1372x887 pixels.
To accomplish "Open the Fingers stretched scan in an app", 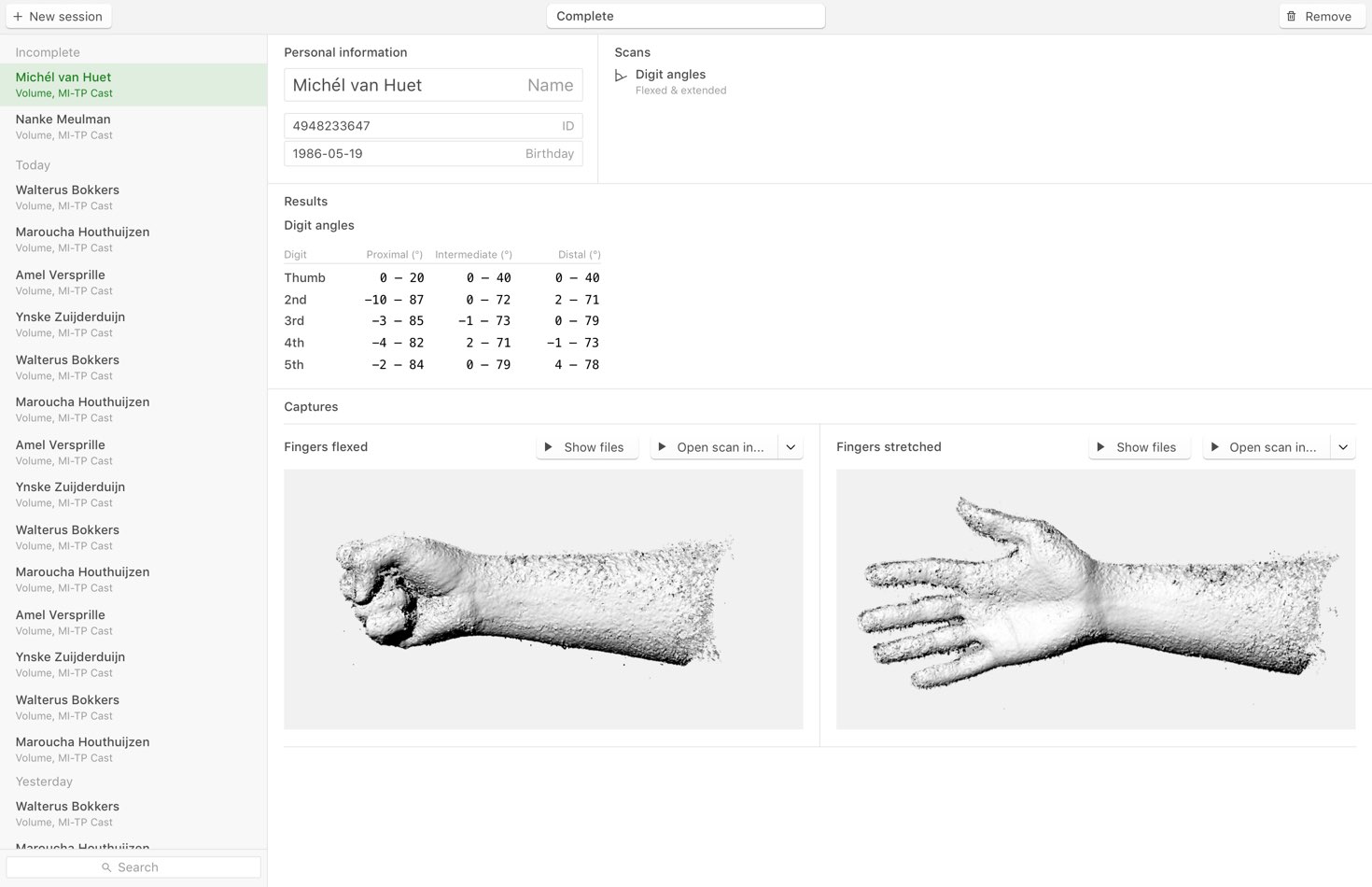I will 1267,447.
